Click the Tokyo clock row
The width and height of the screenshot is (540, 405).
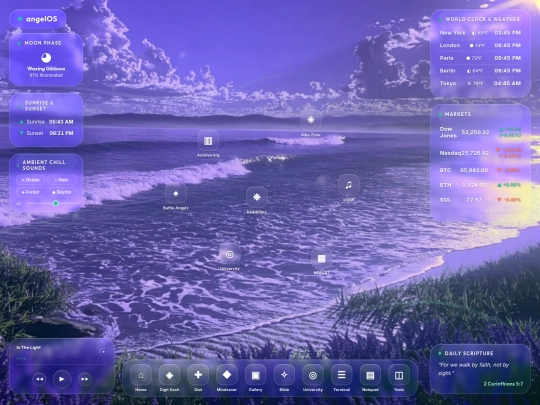(480, 83)
